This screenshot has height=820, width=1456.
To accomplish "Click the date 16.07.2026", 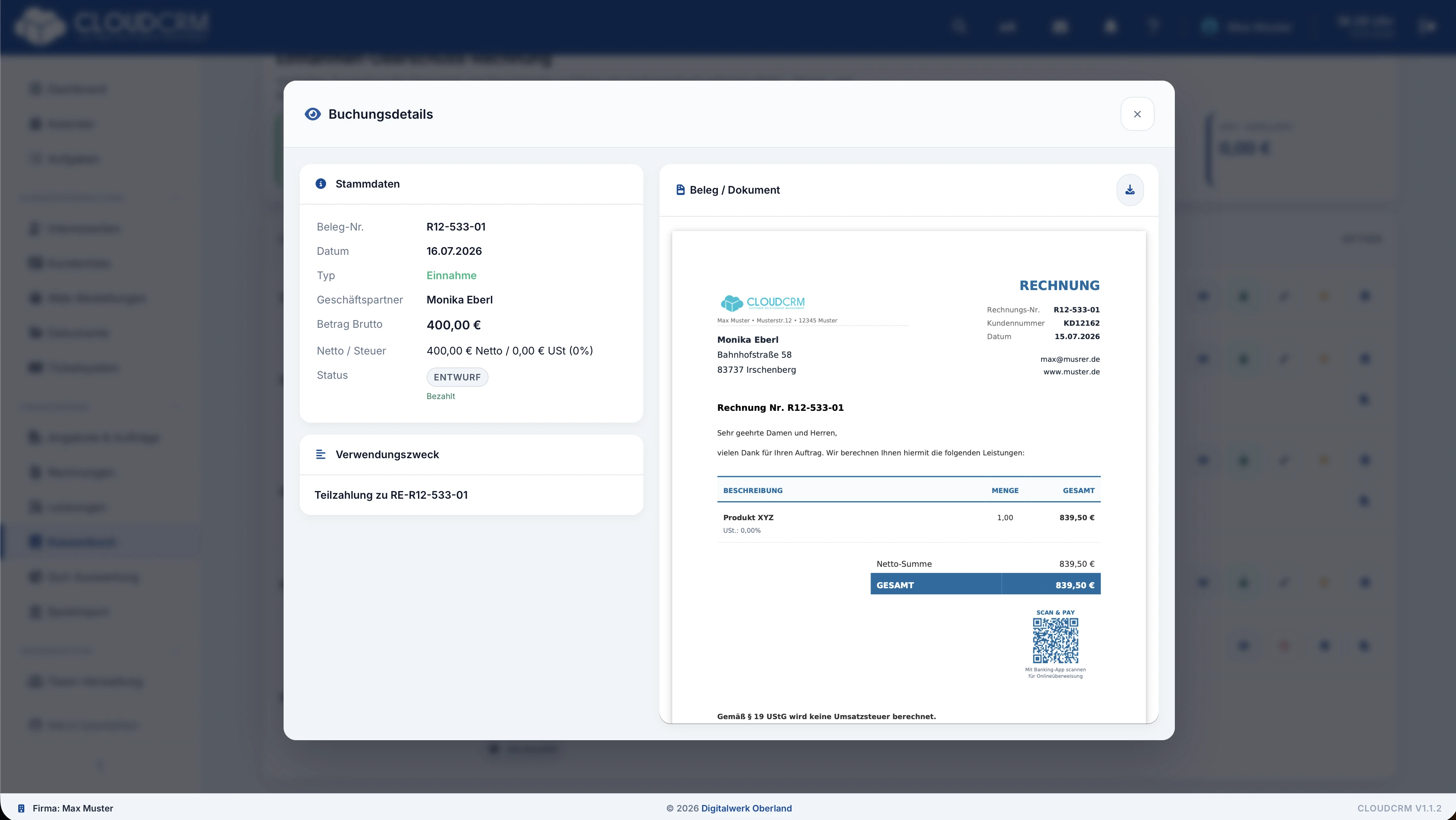I will click(454, 251).
